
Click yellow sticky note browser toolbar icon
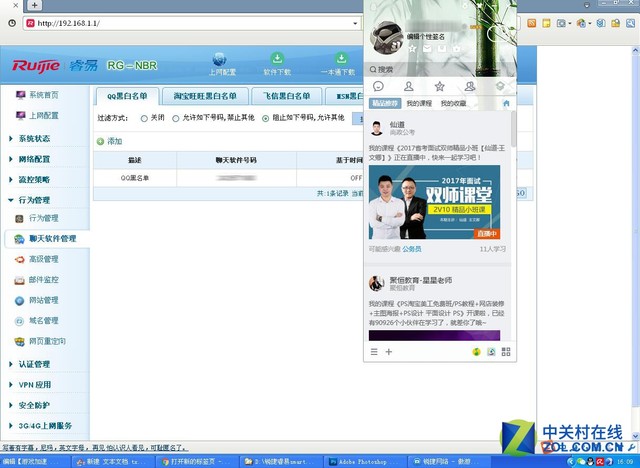[546, 23]
